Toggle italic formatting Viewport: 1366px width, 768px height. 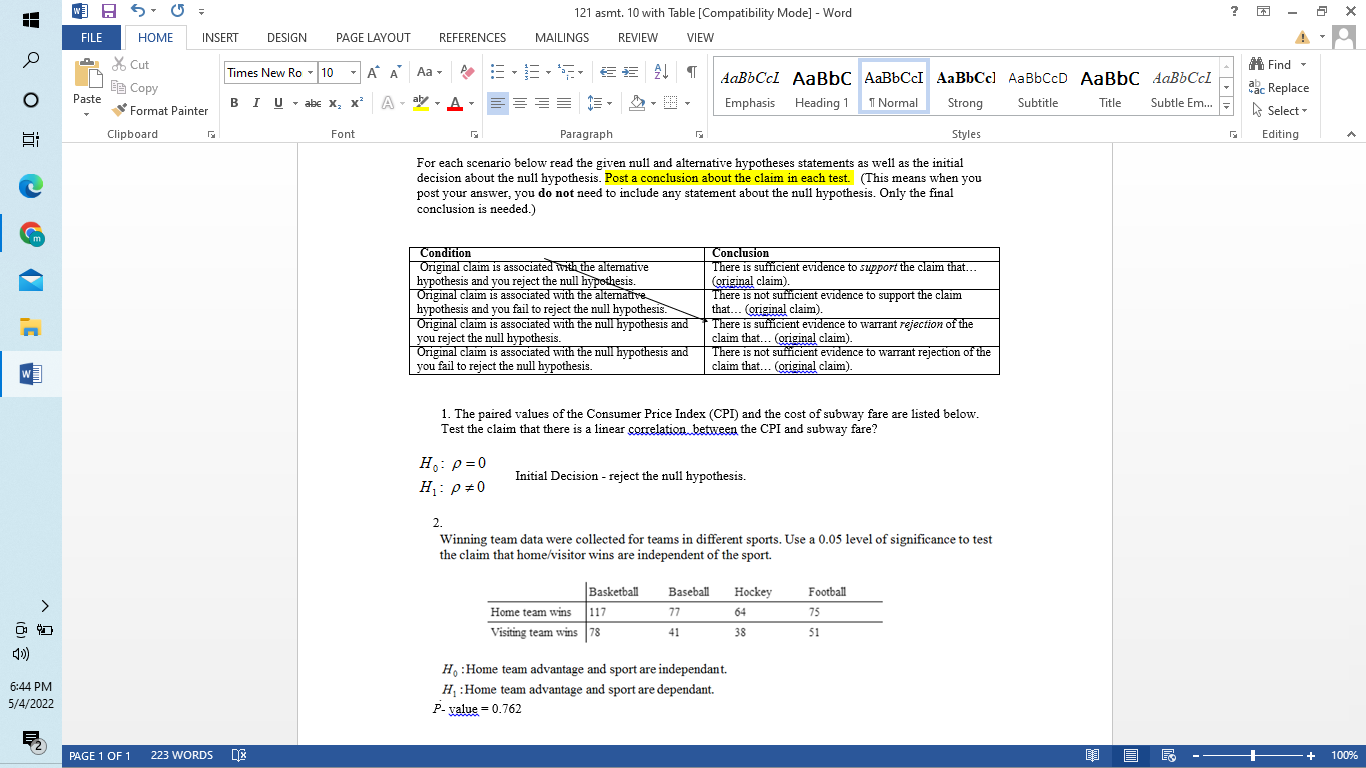[x=256, y=104]
